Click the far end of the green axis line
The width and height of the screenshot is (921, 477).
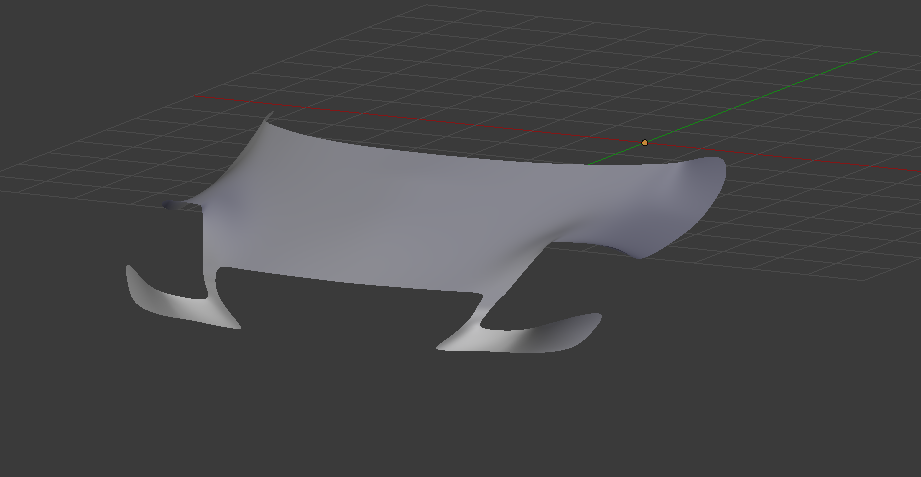(876, 52)
